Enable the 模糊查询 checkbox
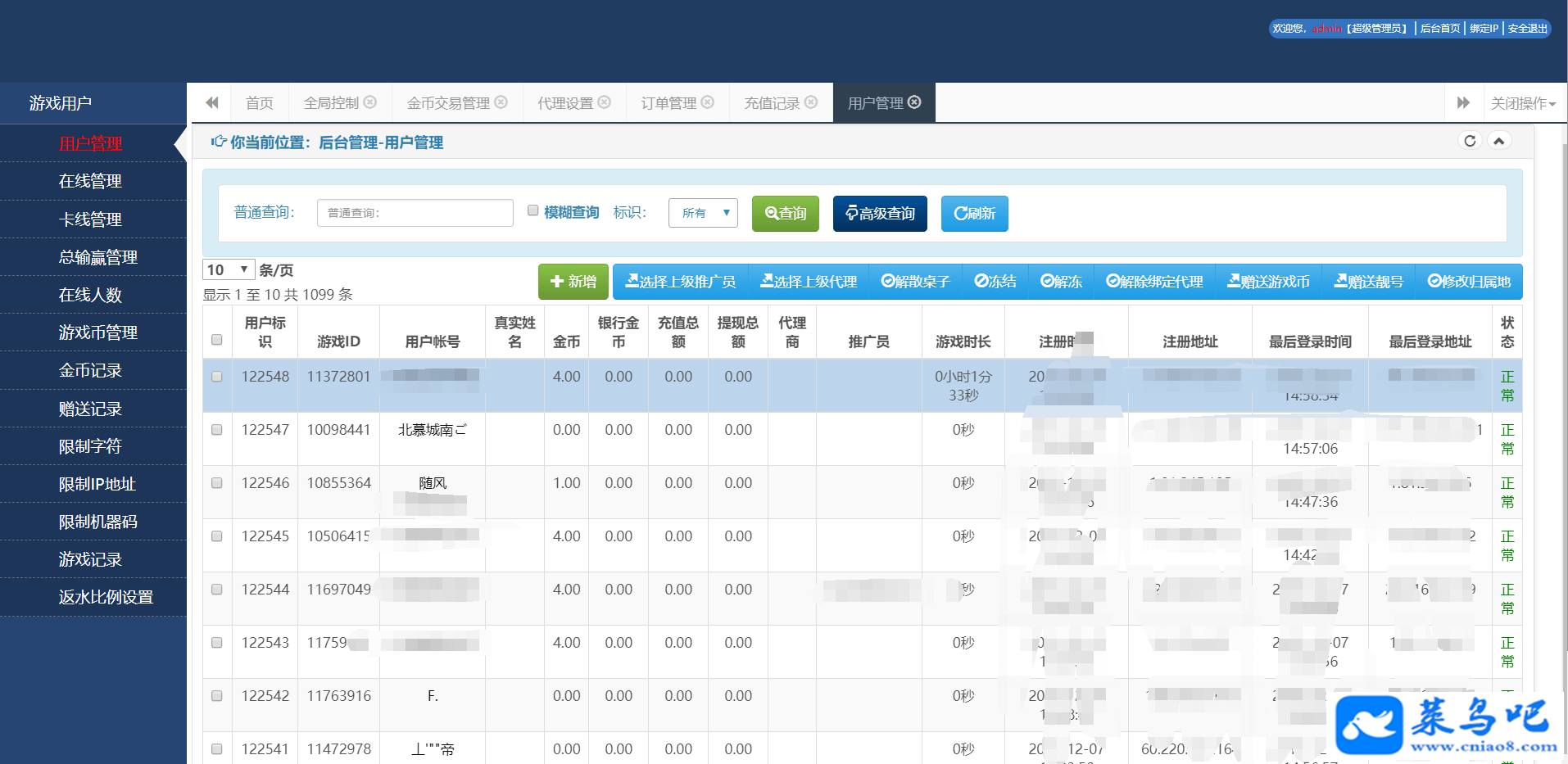 click(x=533, y=210)
